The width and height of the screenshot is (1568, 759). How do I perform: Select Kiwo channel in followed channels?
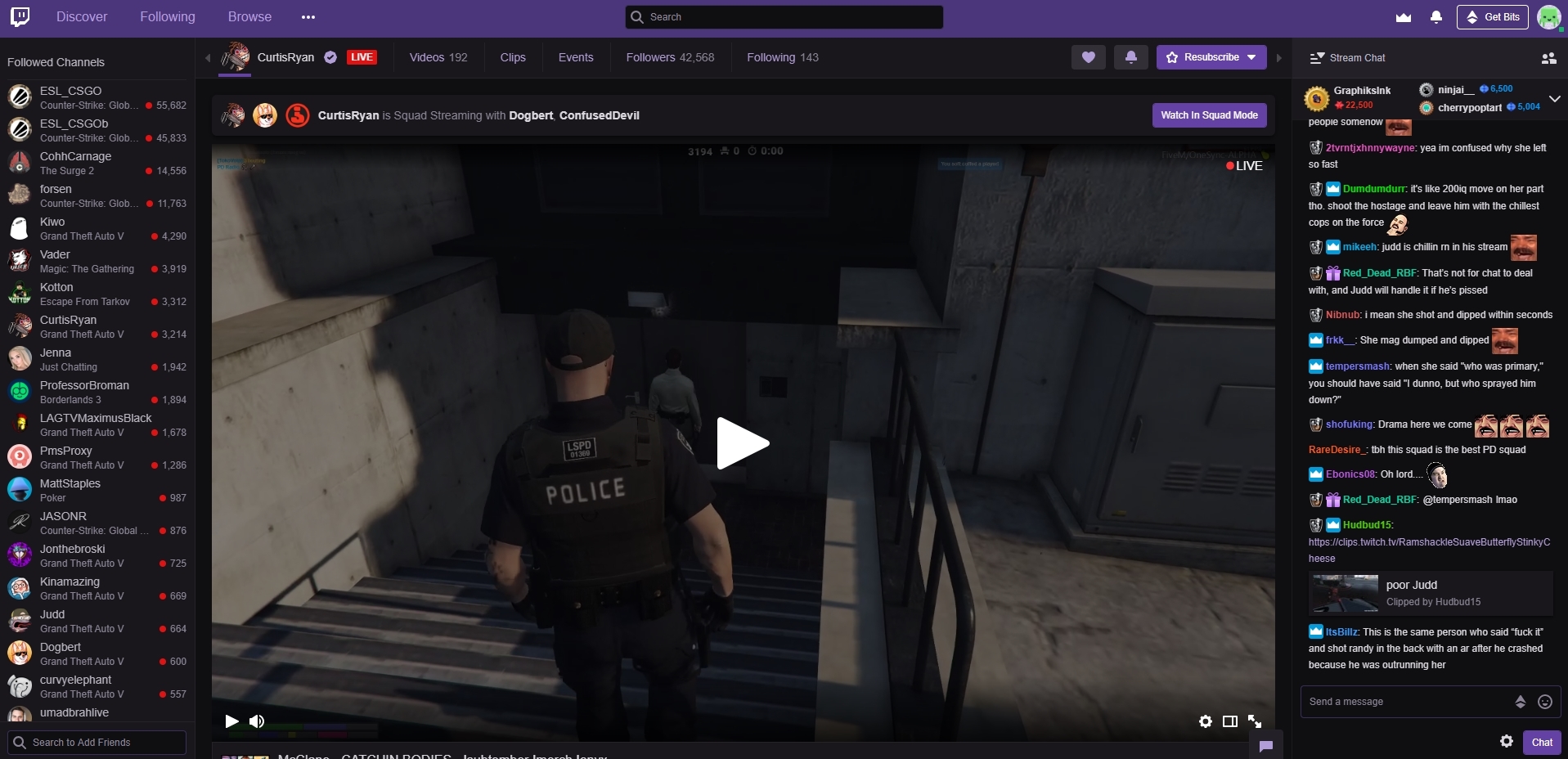(x=97, y=228)
